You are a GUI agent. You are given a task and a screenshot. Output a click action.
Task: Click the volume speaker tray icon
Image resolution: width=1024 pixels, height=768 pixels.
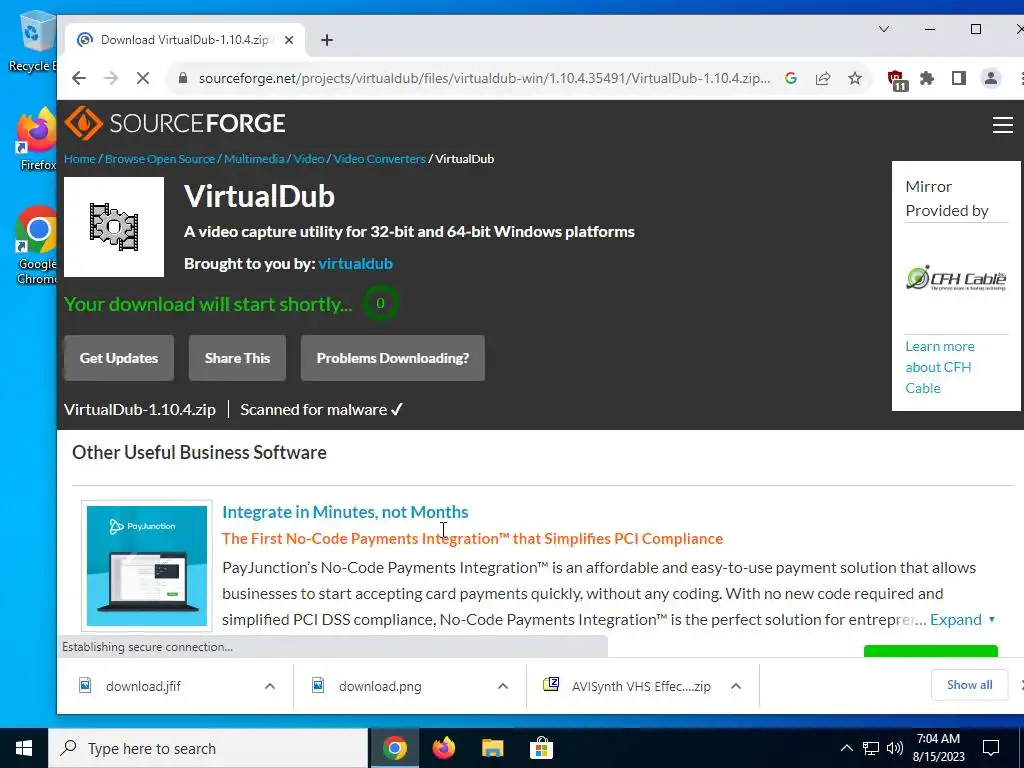pyautogui.click(x=895, y=748)
